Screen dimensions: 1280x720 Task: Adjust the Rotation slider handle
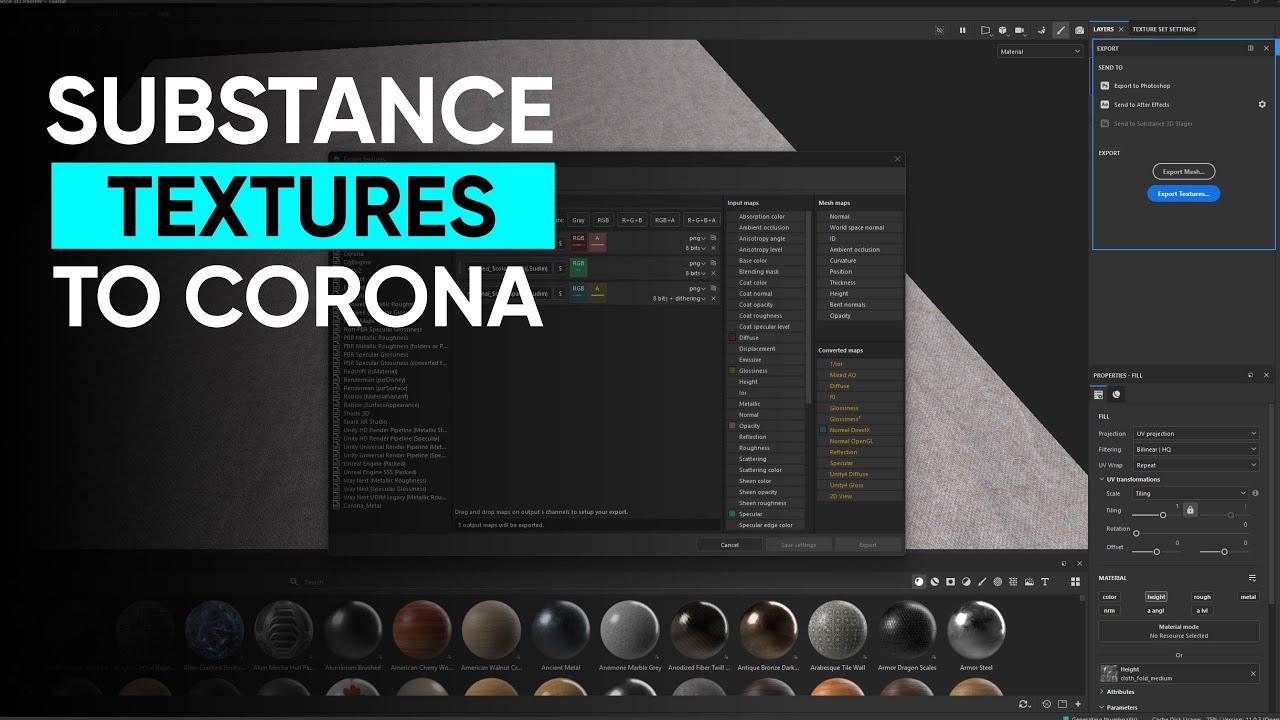pyautogui.click(x=1136, y=533)
